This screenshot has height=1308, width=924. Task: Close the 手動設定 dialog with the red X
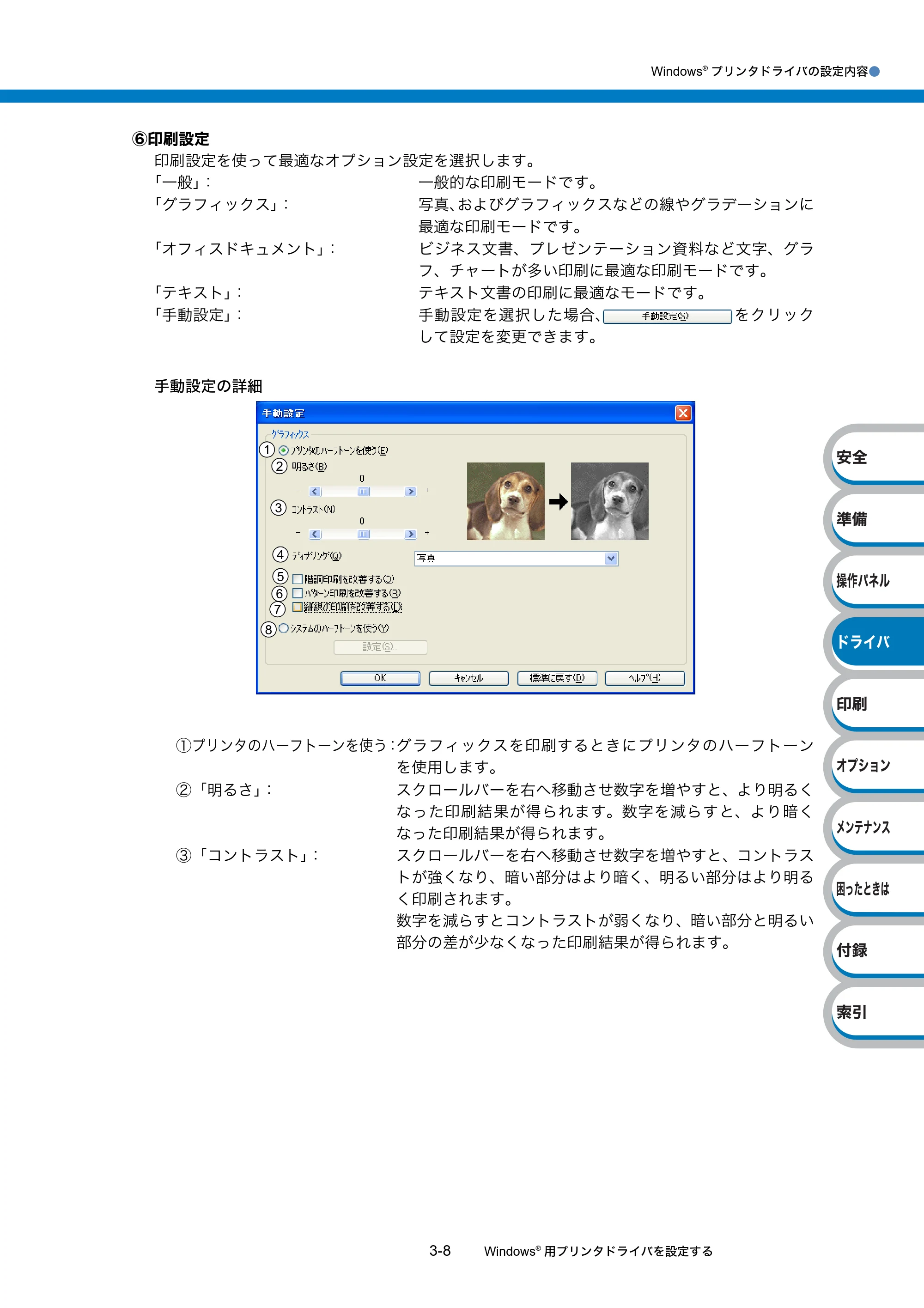(x=682, y=413)
